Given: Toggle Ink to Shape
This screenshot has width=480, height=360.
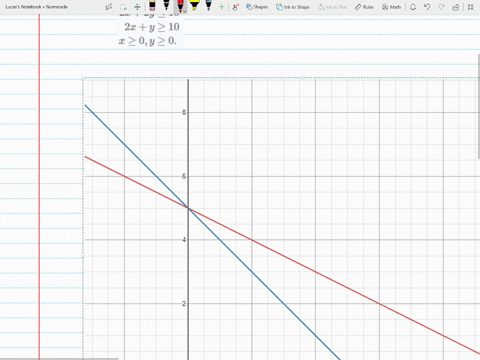Looking at the screenshot, I should pos(293,7).
